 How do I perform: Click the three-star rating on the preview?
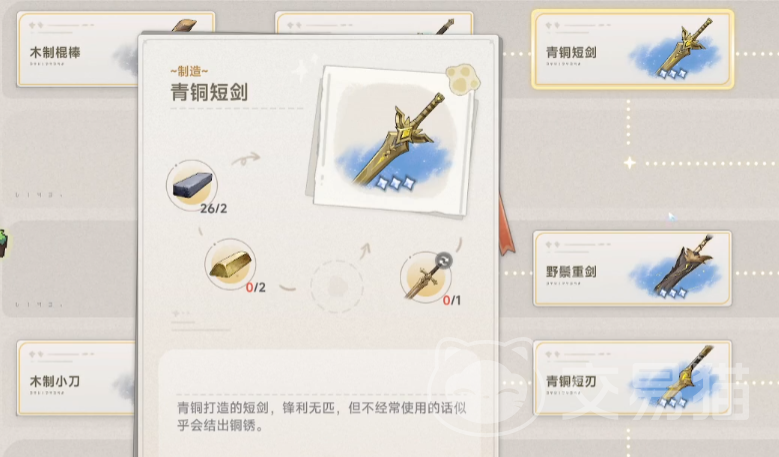[x=395, y=184]
